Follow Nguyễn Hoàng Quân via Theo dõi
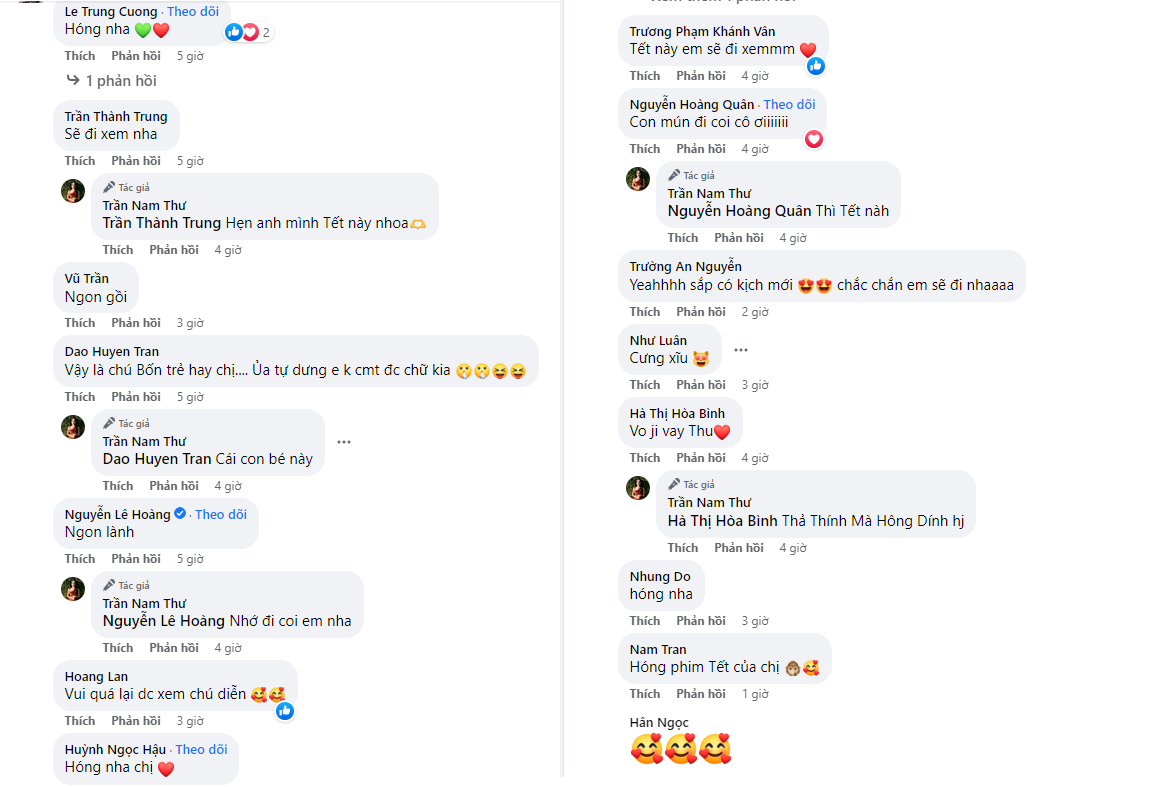The width and height of the screenshot is (1172, 787). pyautogui.click(x=789, y=104)
